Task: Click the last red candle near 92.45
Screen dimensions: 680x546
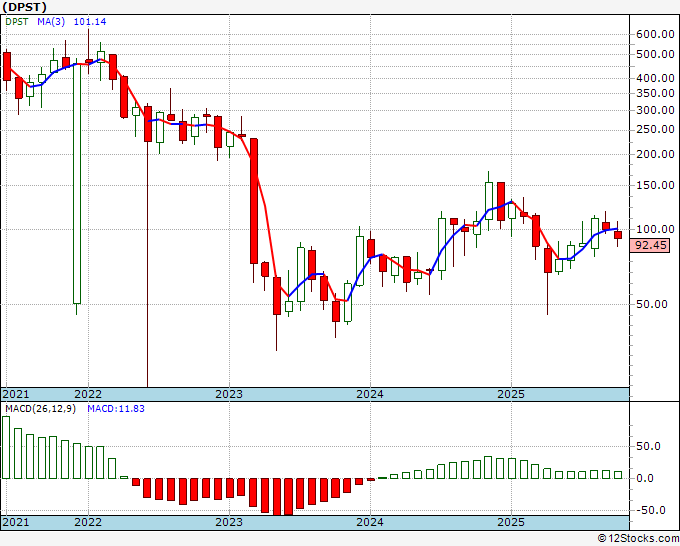Action: [x=618, y=235]
